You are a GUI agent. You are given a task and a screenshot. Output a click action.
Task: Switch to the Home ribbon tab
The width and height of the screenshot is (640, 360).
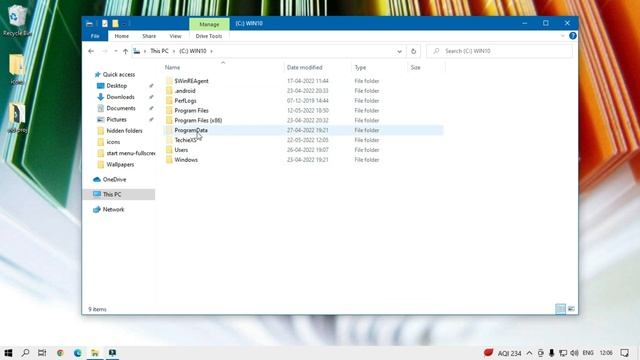122,36
